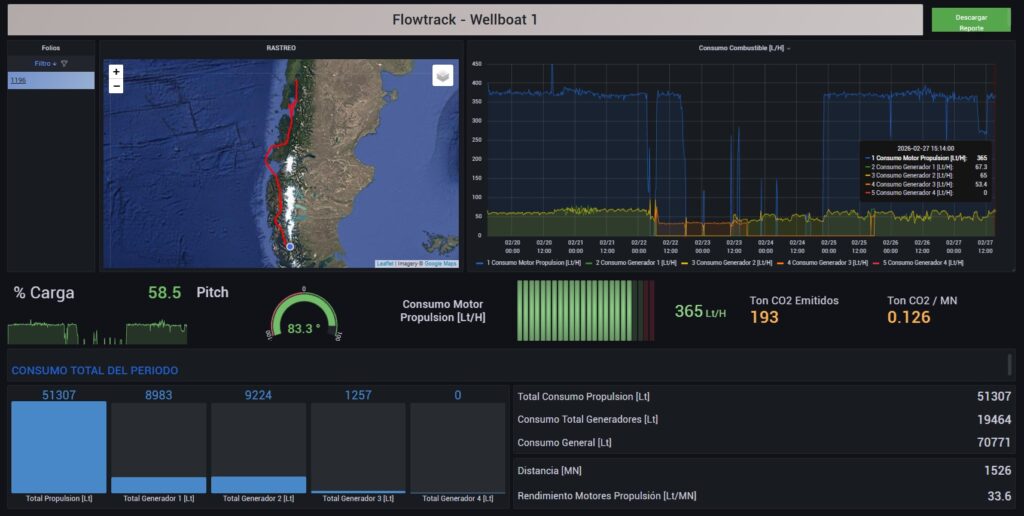This screenshot has height=516, width=1024.
Task: Select folio 1196 in the Folios list
Action: [19, 80]
